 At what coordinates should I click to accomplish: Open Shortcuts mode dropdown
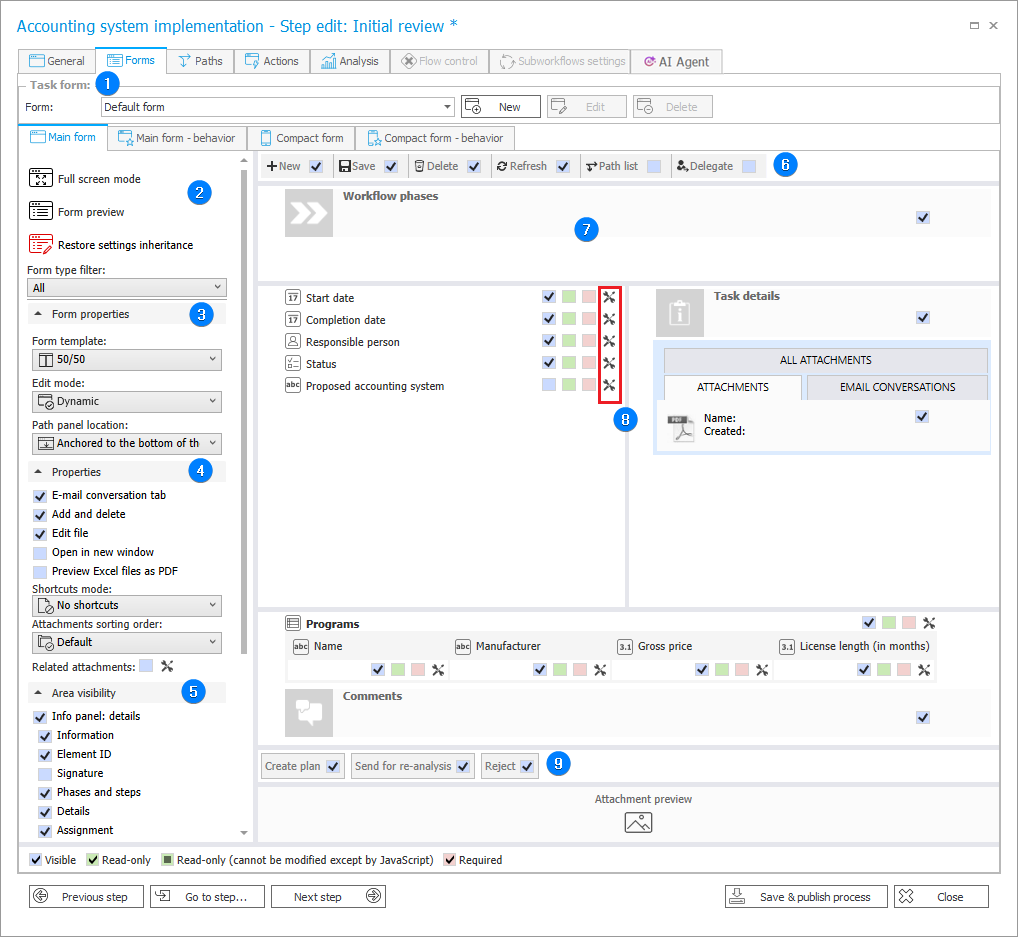click(x=127, y=605)
